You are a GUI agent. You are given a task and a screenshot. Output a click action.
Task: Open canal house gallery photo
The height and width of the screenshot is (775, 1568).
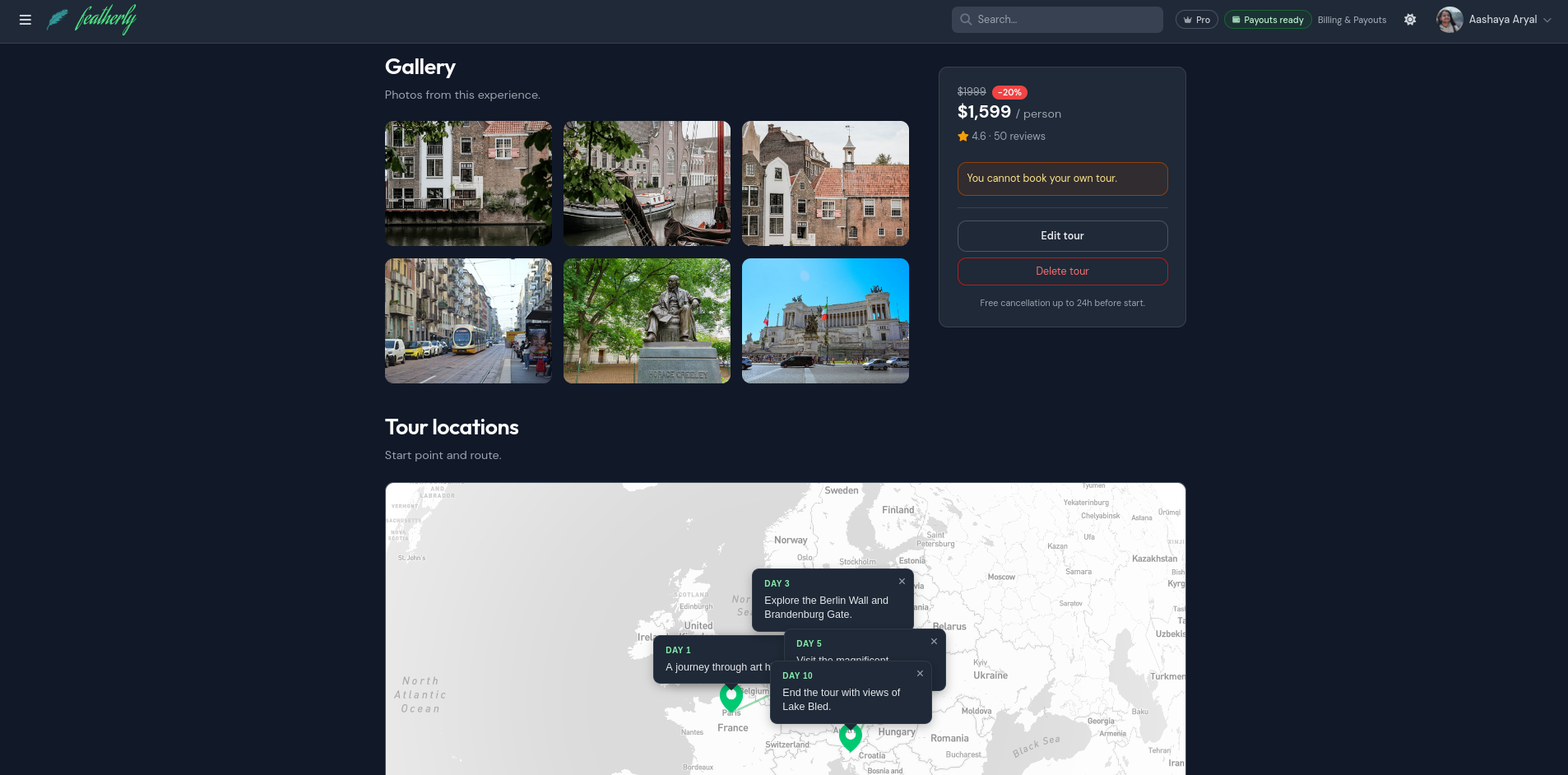[x=468, y=183]
